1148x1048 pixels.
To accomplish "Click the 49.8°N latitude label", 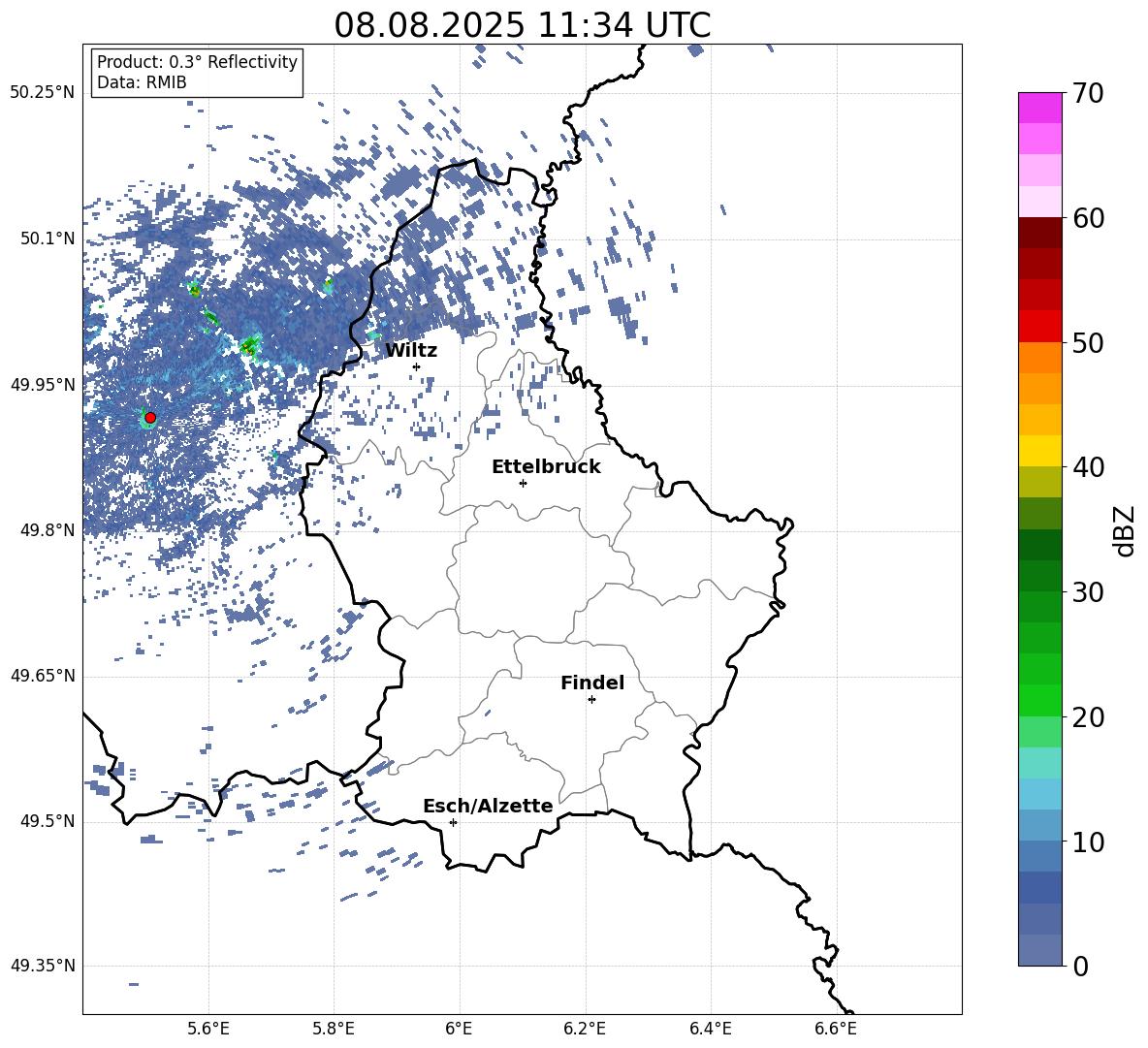I will coord(48,530).
